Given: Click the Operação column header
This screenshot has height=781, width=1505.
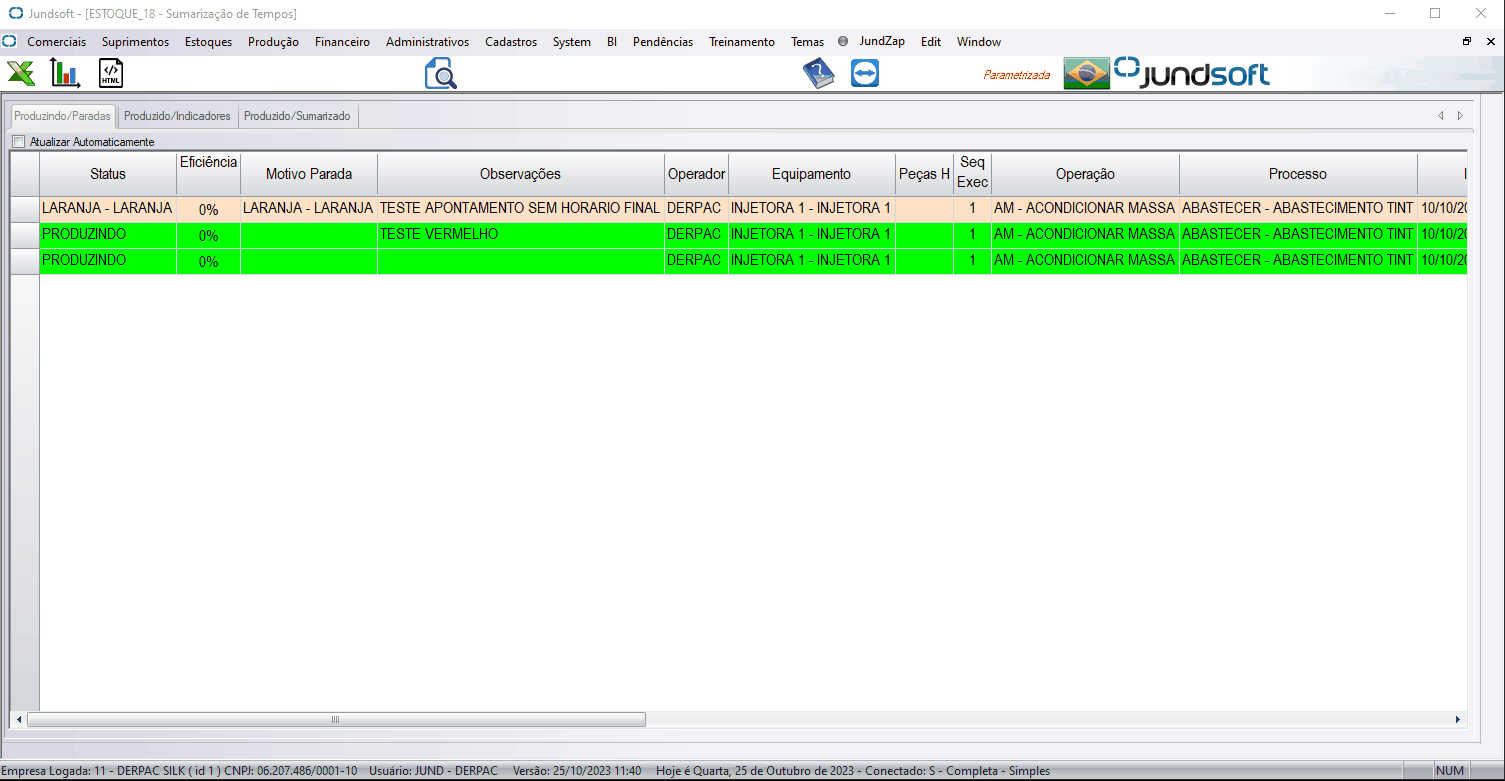Looking at the screenshot, I should coord(1085,174).
